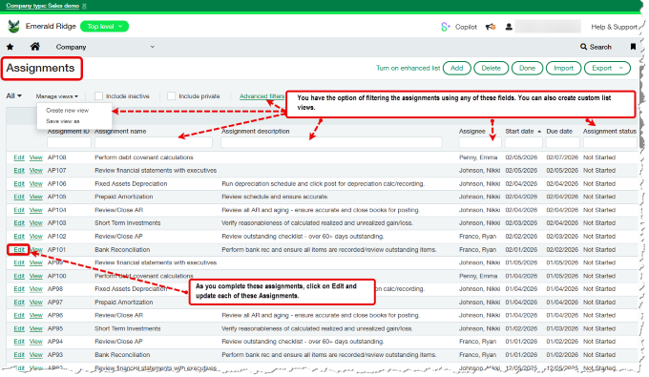View assignment AP102
This screenshot has height=377, width=649.
coord(36,237)
